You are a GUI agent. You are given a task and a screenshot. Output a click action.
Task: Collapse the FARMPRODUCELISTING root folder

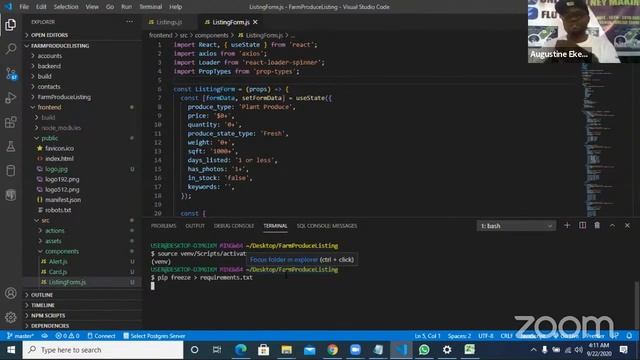60,46
